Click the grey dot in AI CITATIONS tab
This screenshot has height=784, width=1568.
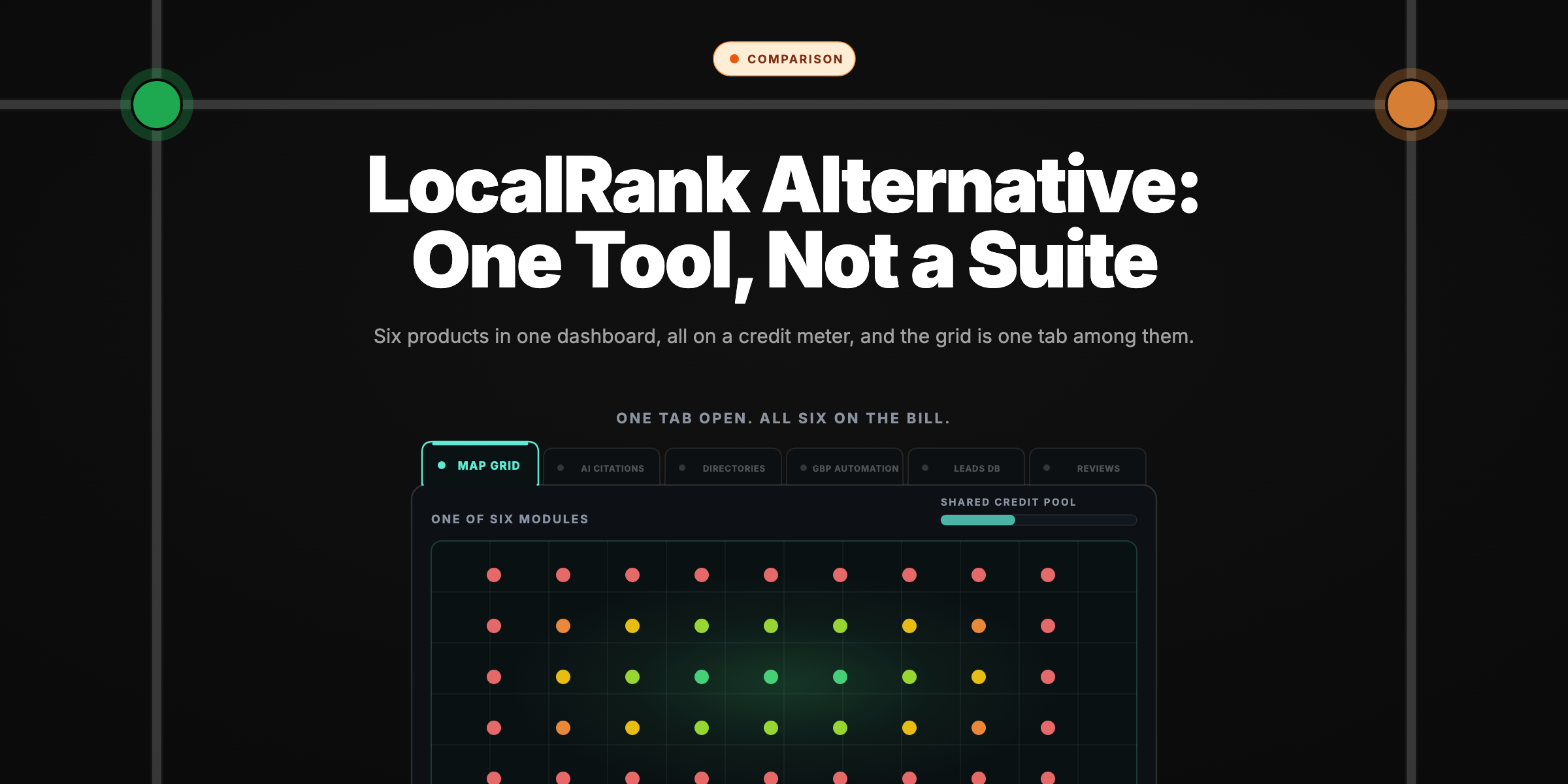(x=561, y=468)
